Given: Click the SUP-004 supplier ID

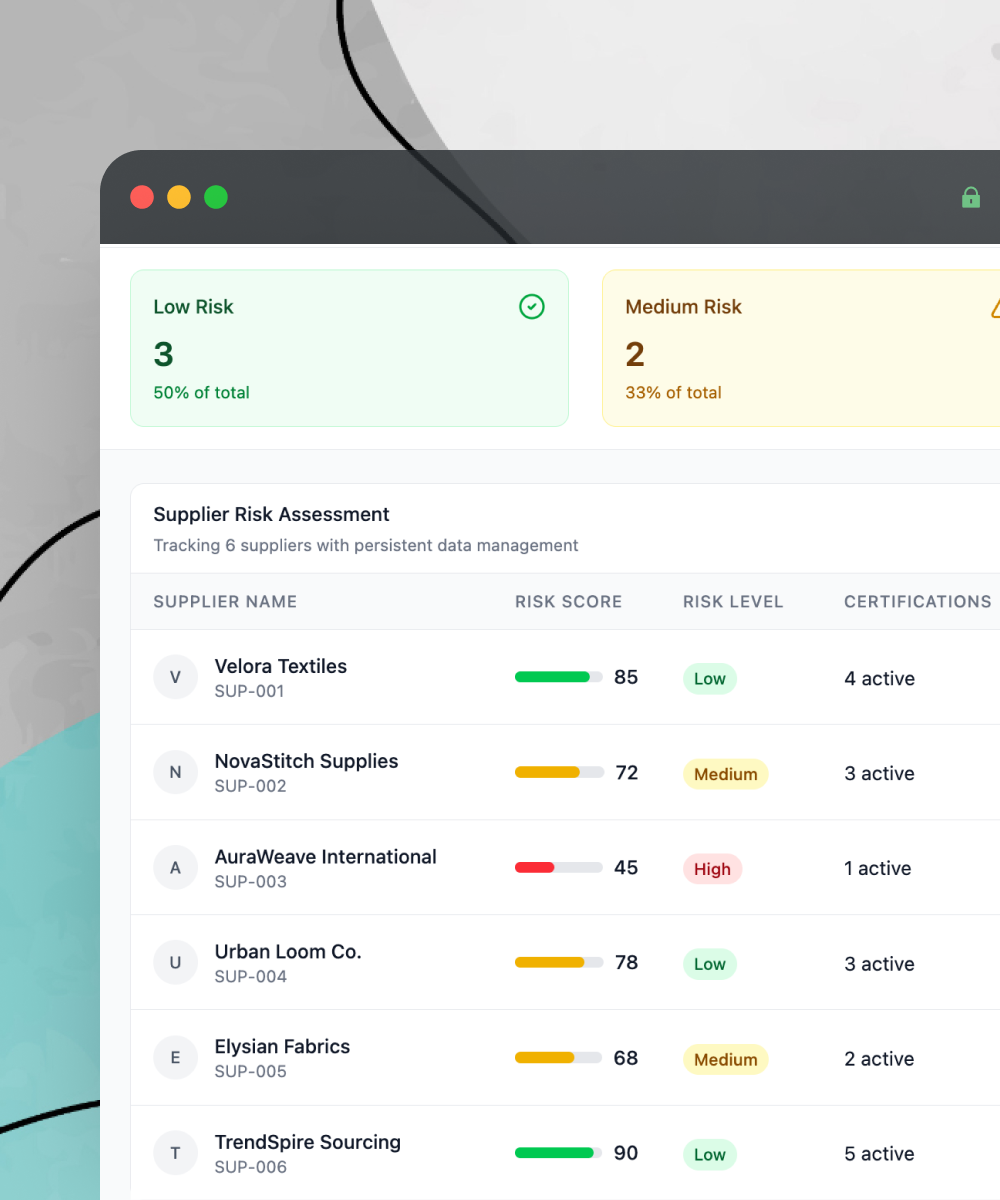Looking at the screenshot, I should point(251,977).
